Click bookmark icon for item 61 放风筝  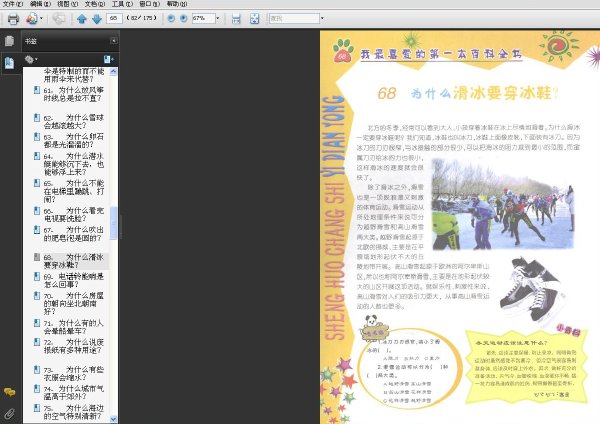click(x=37, y=90)
